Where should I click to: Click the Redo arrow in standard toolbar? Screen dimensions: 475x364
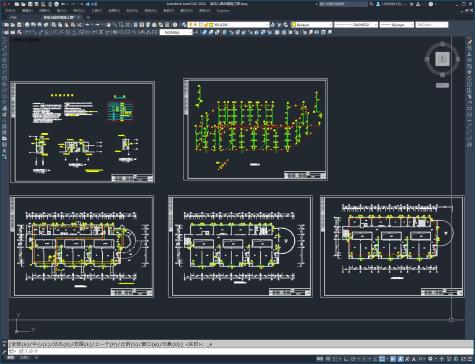[x=97, y=25]
